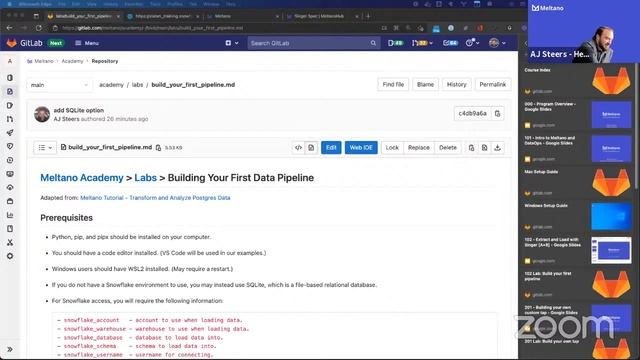640x360 pixels.
Task: Click the Permalink button
Action: click(x=493, y=84)
